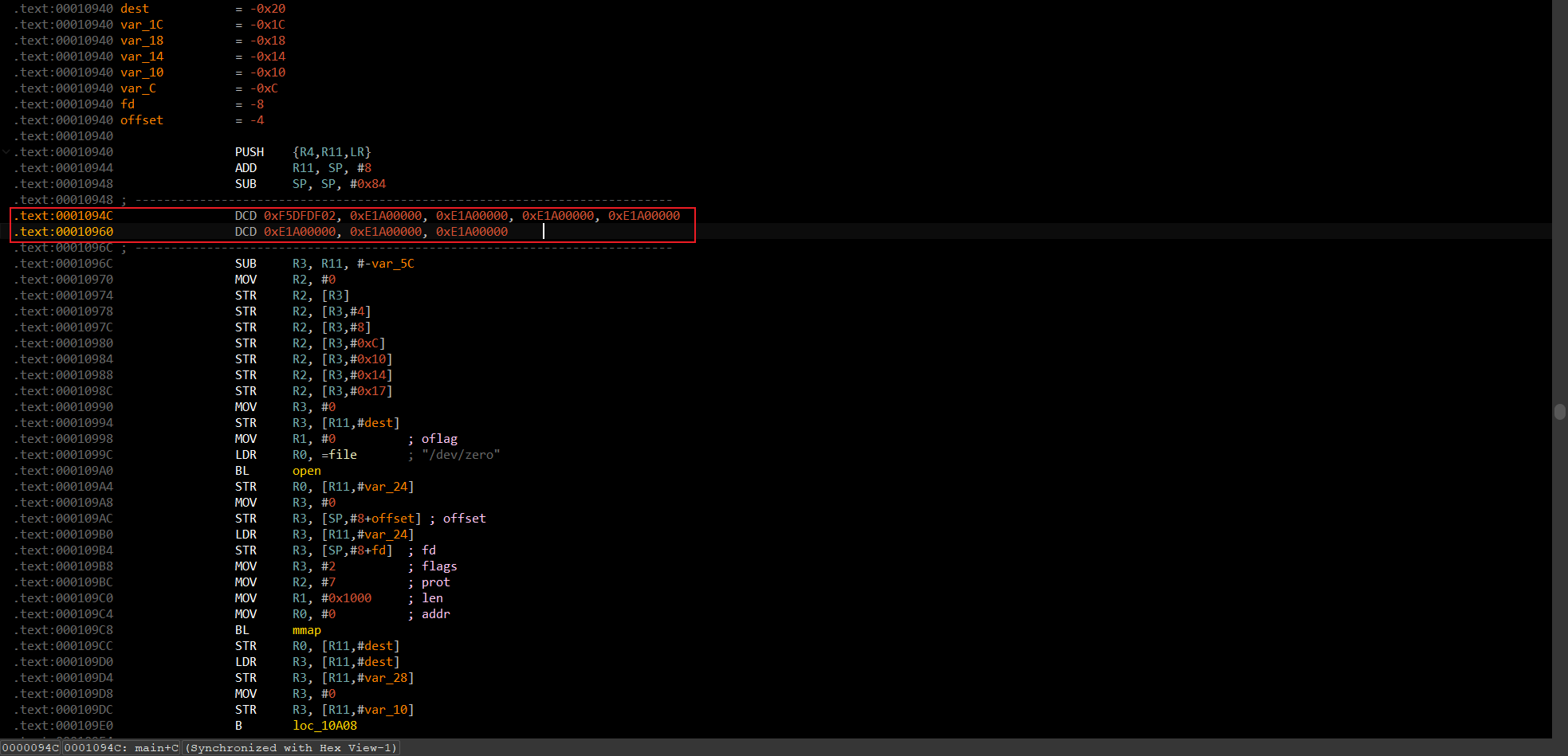The width and height of the screenshot is (1568, 756).
Task: Click the 'MOV R2, #7' instruction
Action: tap(285, 582)
